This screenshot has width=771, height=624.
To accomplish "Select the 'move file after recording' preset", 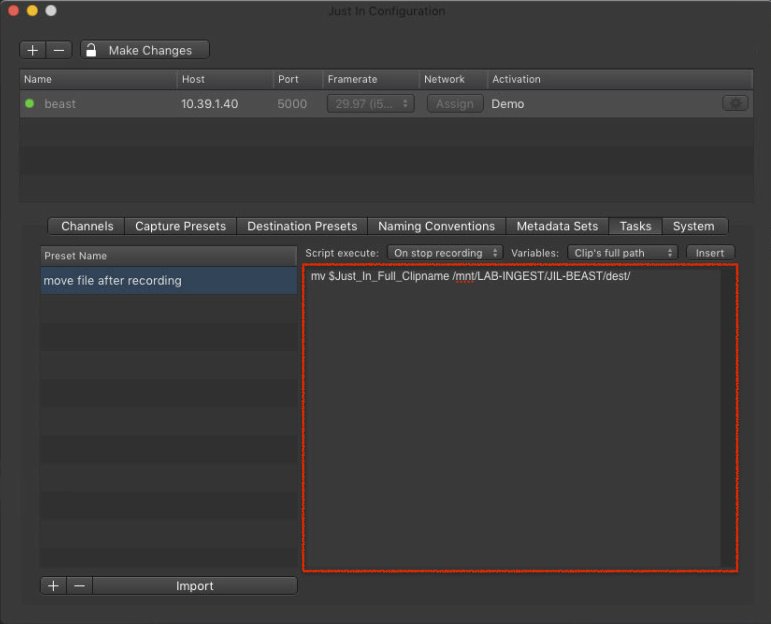I will (x=169, y=280).
